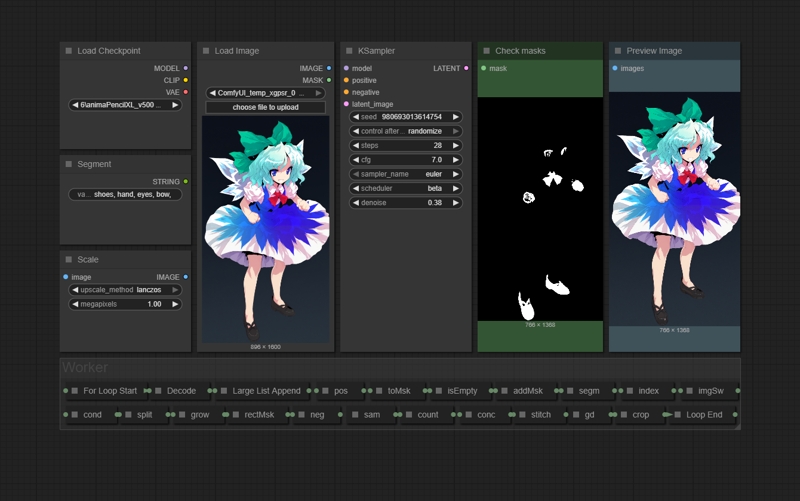Image resolution: width=800 pixels, height=501 pixels.
Task: Increase megapixels value with right arrow
Action: click(x=175, y=304)
